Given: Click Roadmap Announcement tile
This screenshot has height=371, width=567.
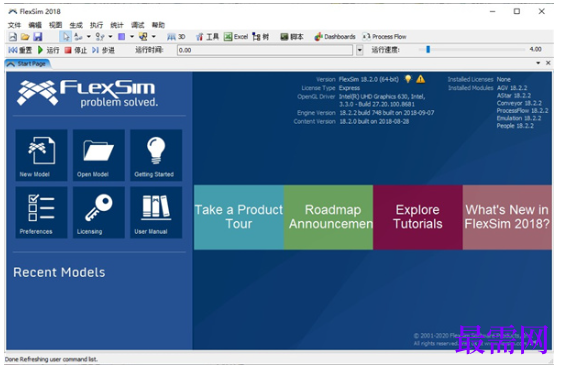Looking at the screenshot, I should click(x=328, y=217).
